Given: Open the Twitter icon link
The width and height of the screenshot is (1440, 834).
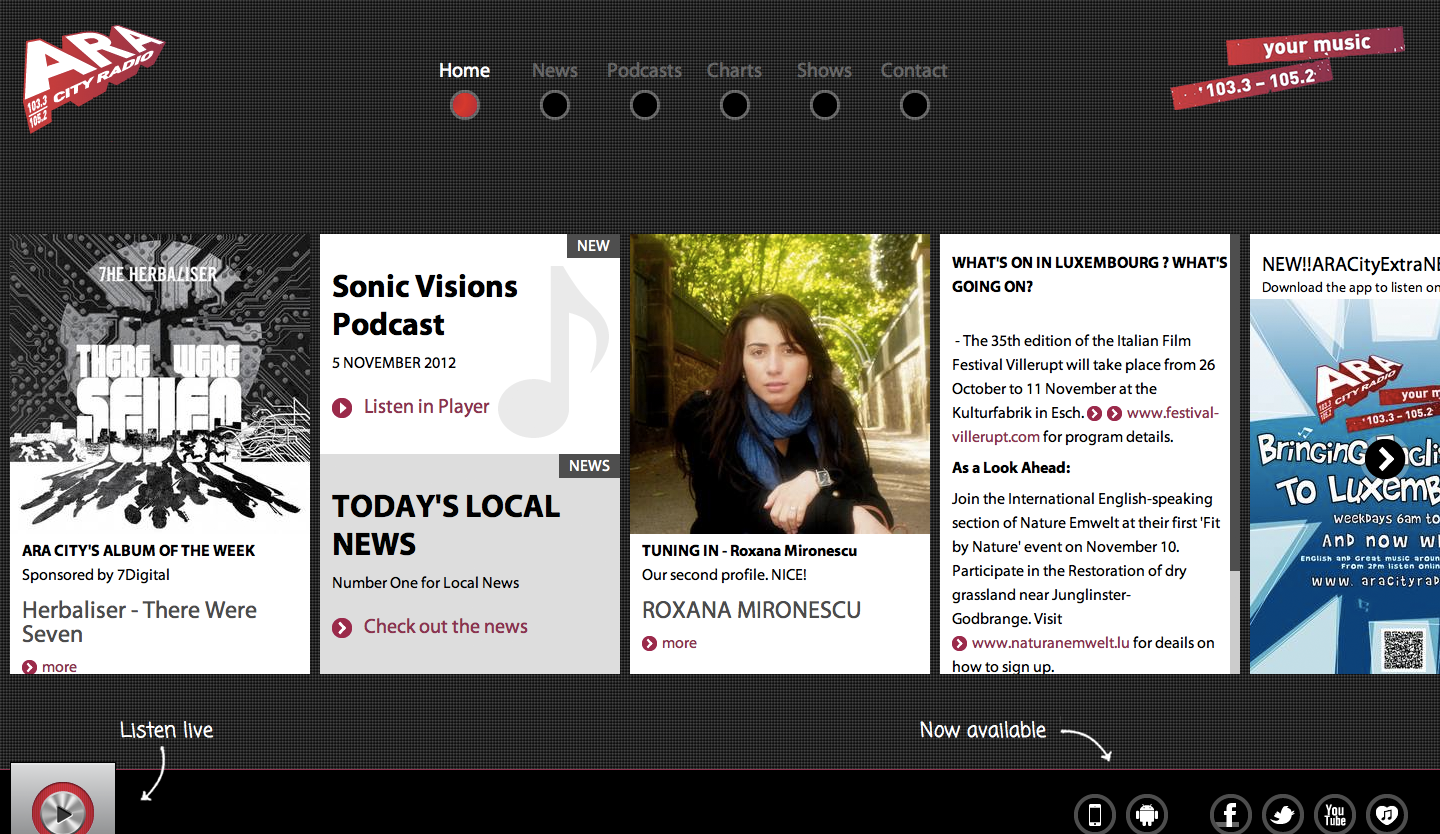Looking at the screenshot, I should 1282,815.
